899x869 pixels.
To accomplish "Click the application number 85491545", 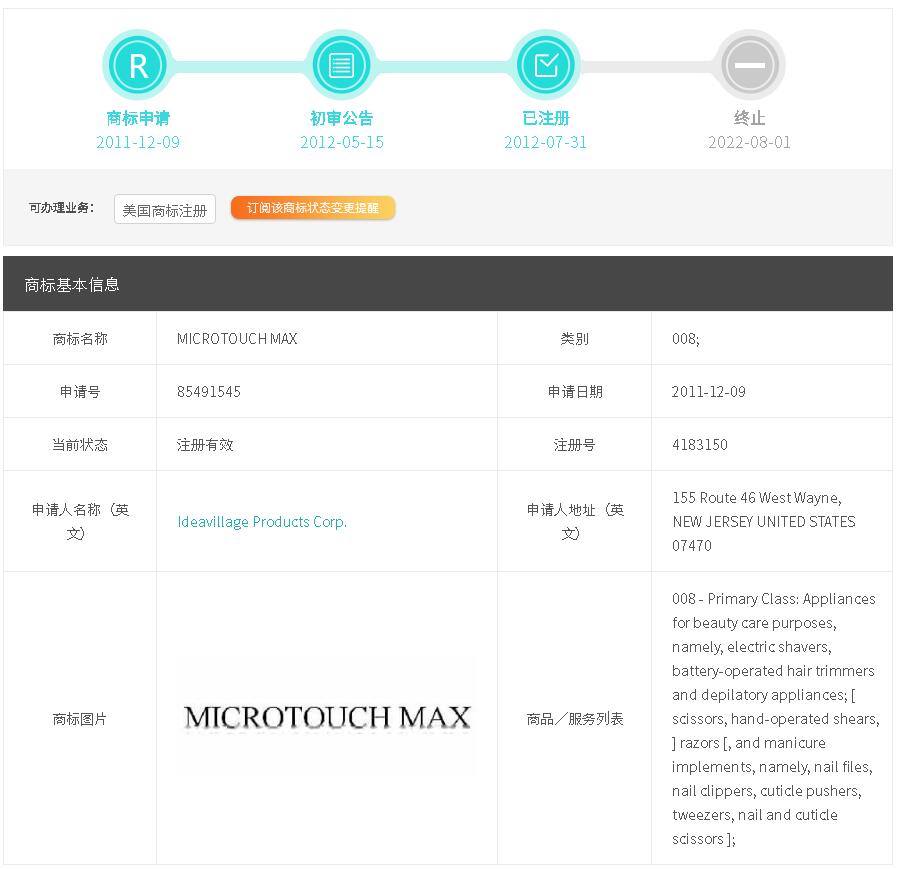I will tap(209, 392).
